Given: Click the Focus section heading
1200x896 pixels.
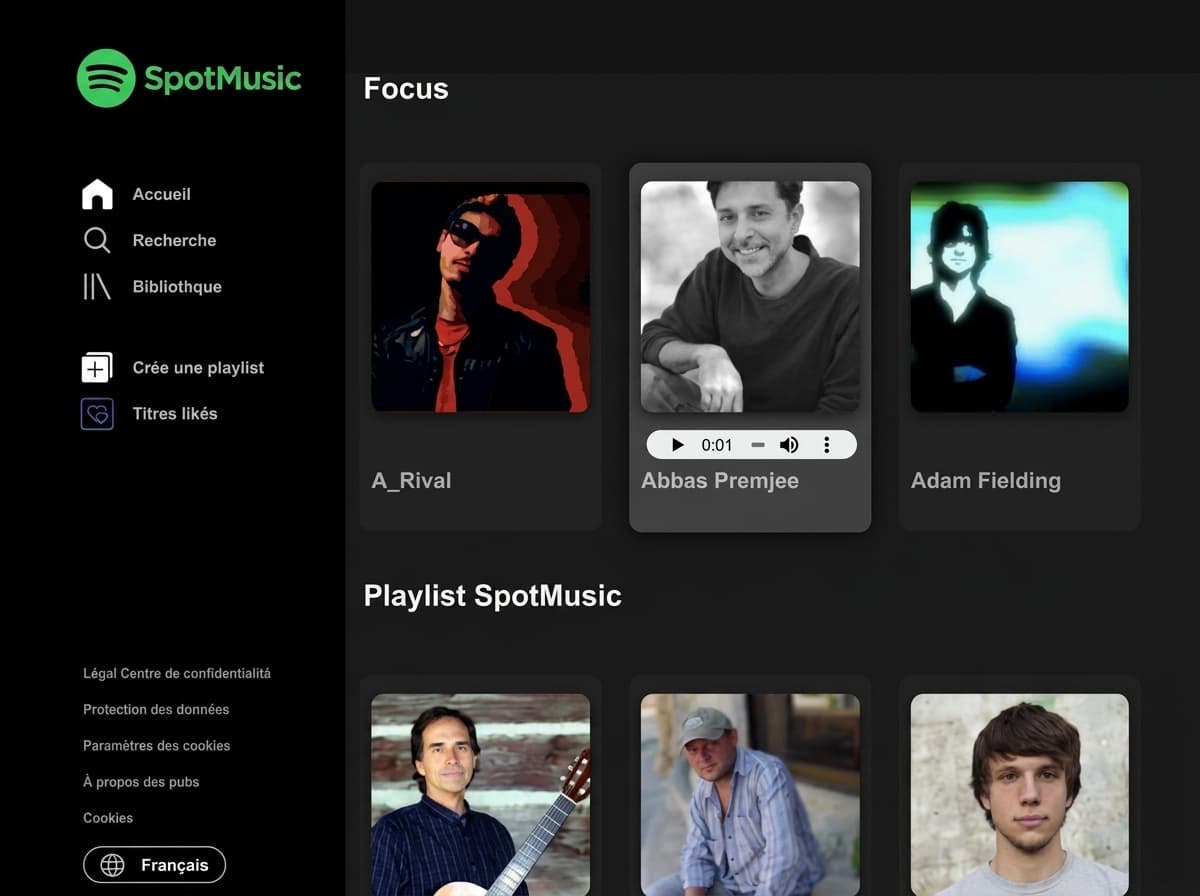Looking at the screenshot, I should tap(406, 89).
